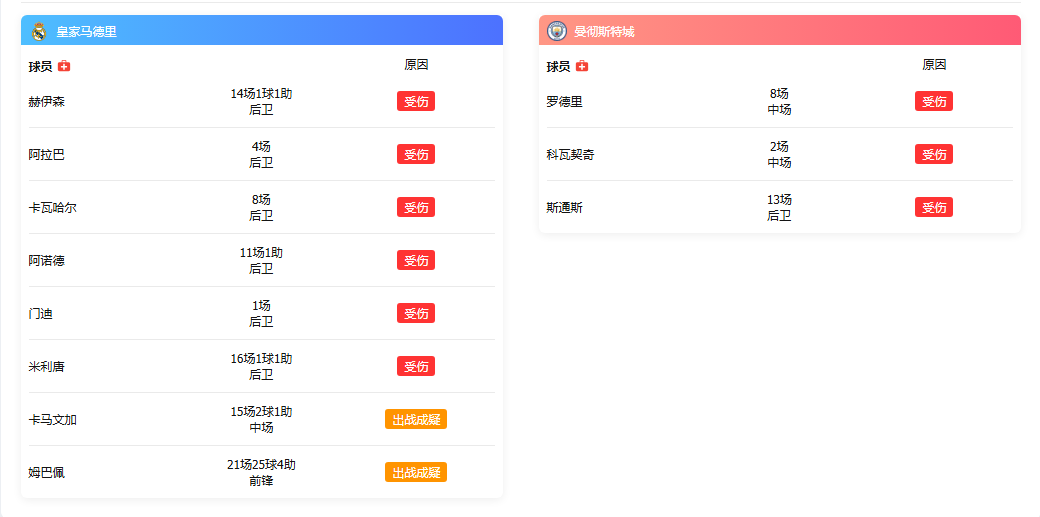Click the 受伤 badge for 卡瓦哈尔

click(416, 207)
